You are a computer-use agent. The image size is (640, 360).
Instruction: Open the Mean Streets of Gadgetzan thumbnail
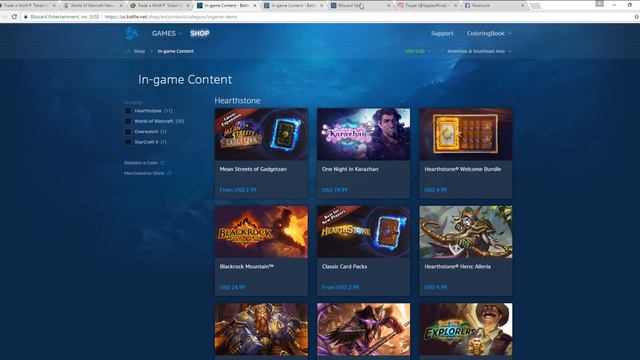coord(262,134)
